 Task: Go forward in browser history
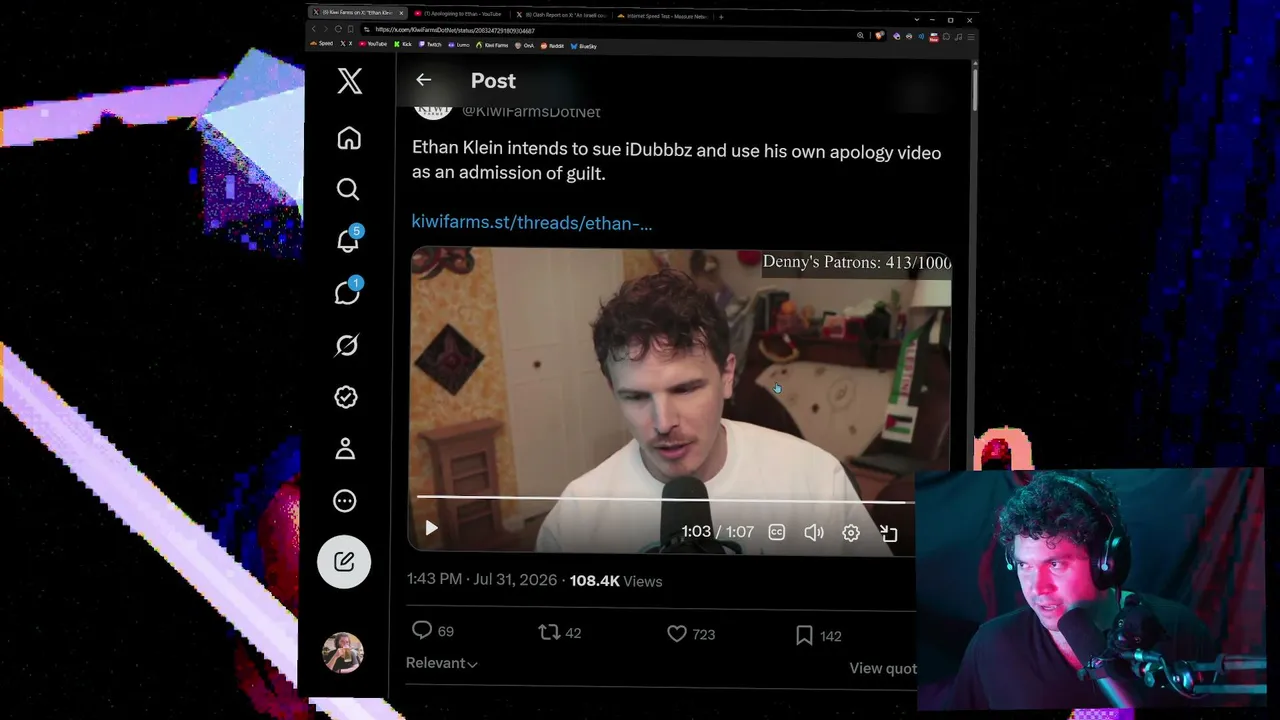click(x=326, y=29)
